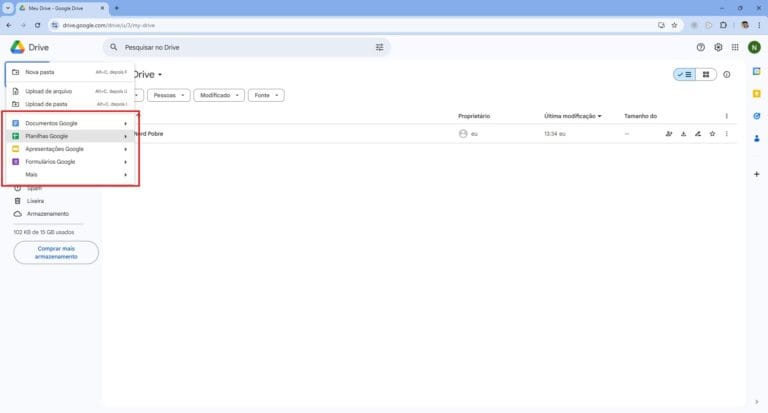Open the Google apps grid launcher
The width and height of the screenshot is (768, 413).
click(x=736, y=47)
